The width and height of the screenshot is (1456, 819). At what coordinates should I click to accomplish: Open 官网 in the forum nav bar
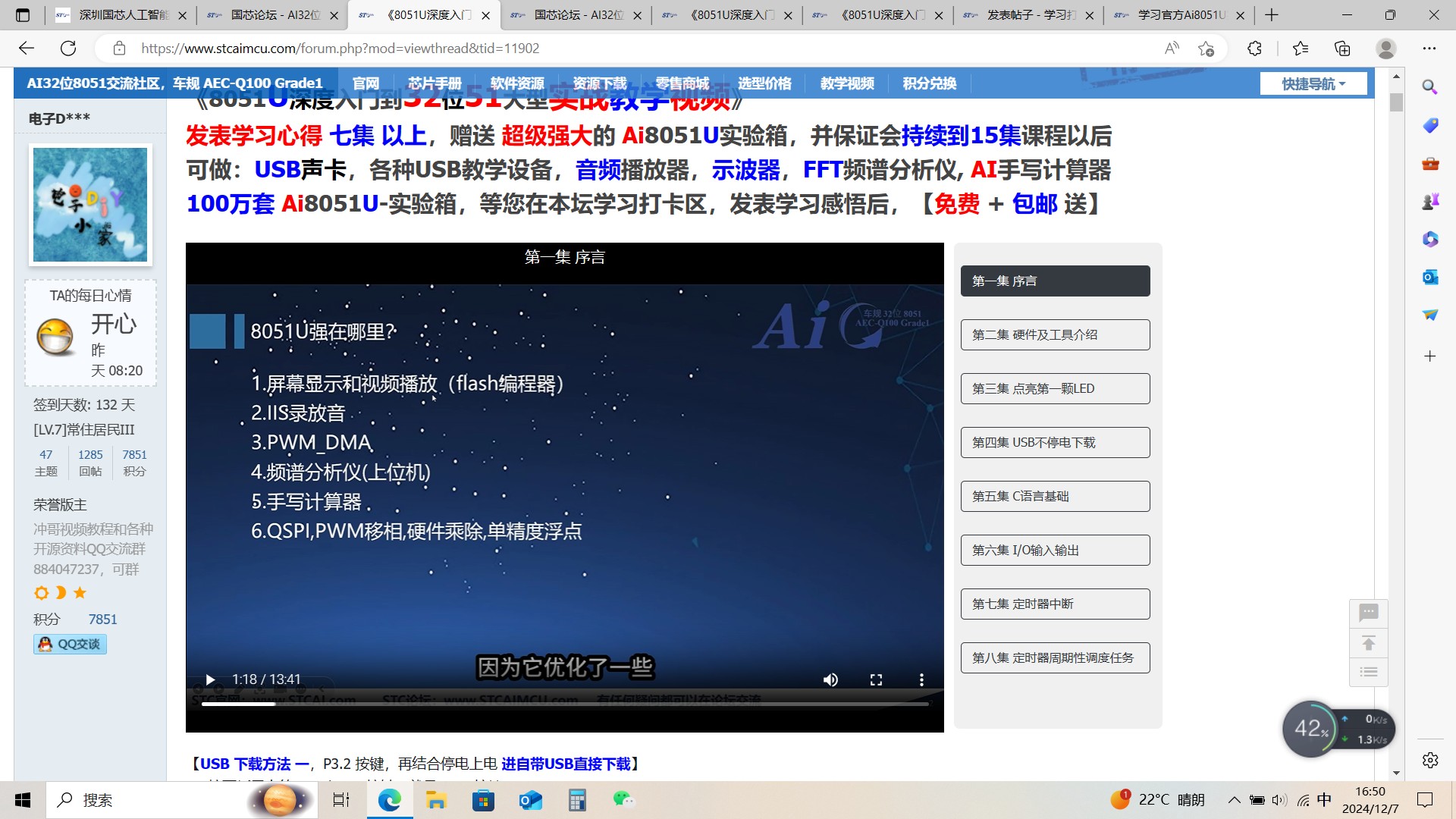pyautogui.click(x=366, y=83)
